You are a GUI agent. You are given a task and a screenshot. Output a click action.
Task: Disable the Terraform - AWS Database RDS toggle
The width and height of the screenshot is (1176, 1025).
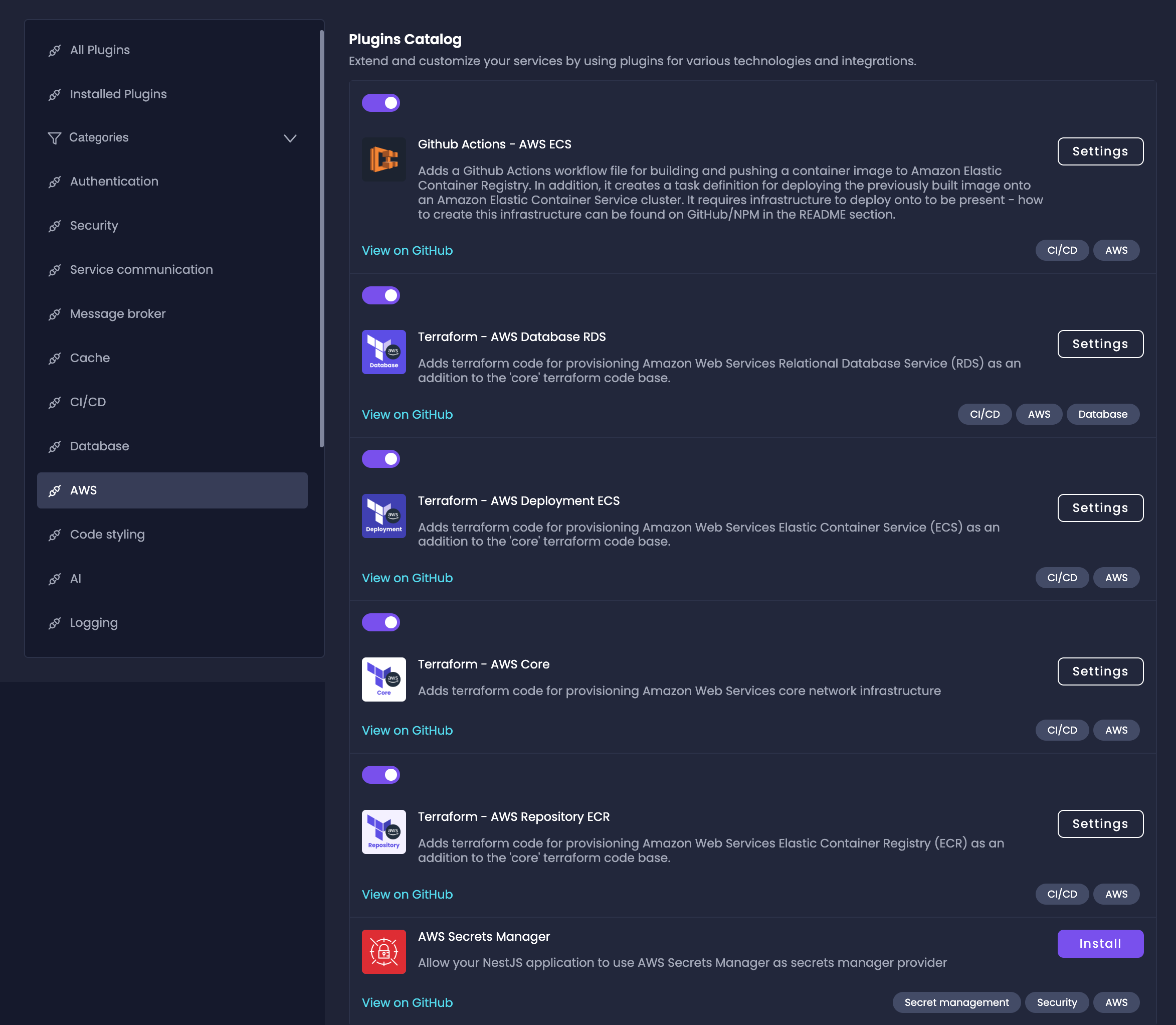(x=381, y=295)
